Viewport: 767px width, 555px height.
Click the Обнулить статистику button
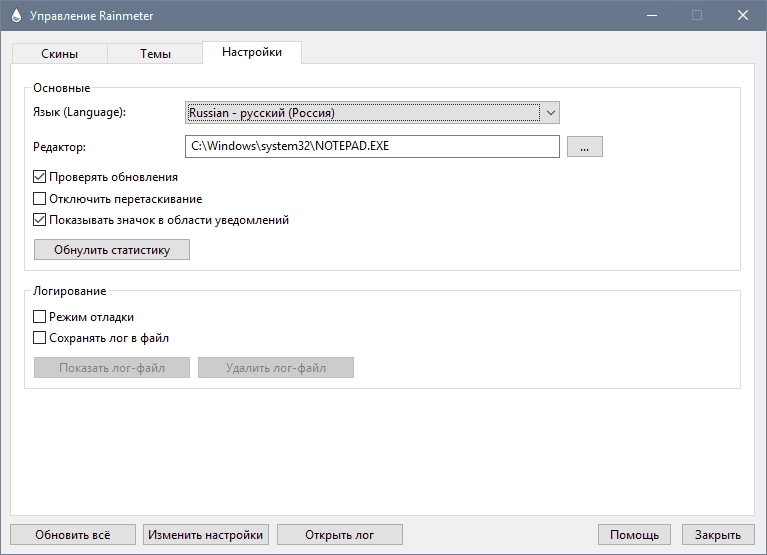click(x=112, y=249)
